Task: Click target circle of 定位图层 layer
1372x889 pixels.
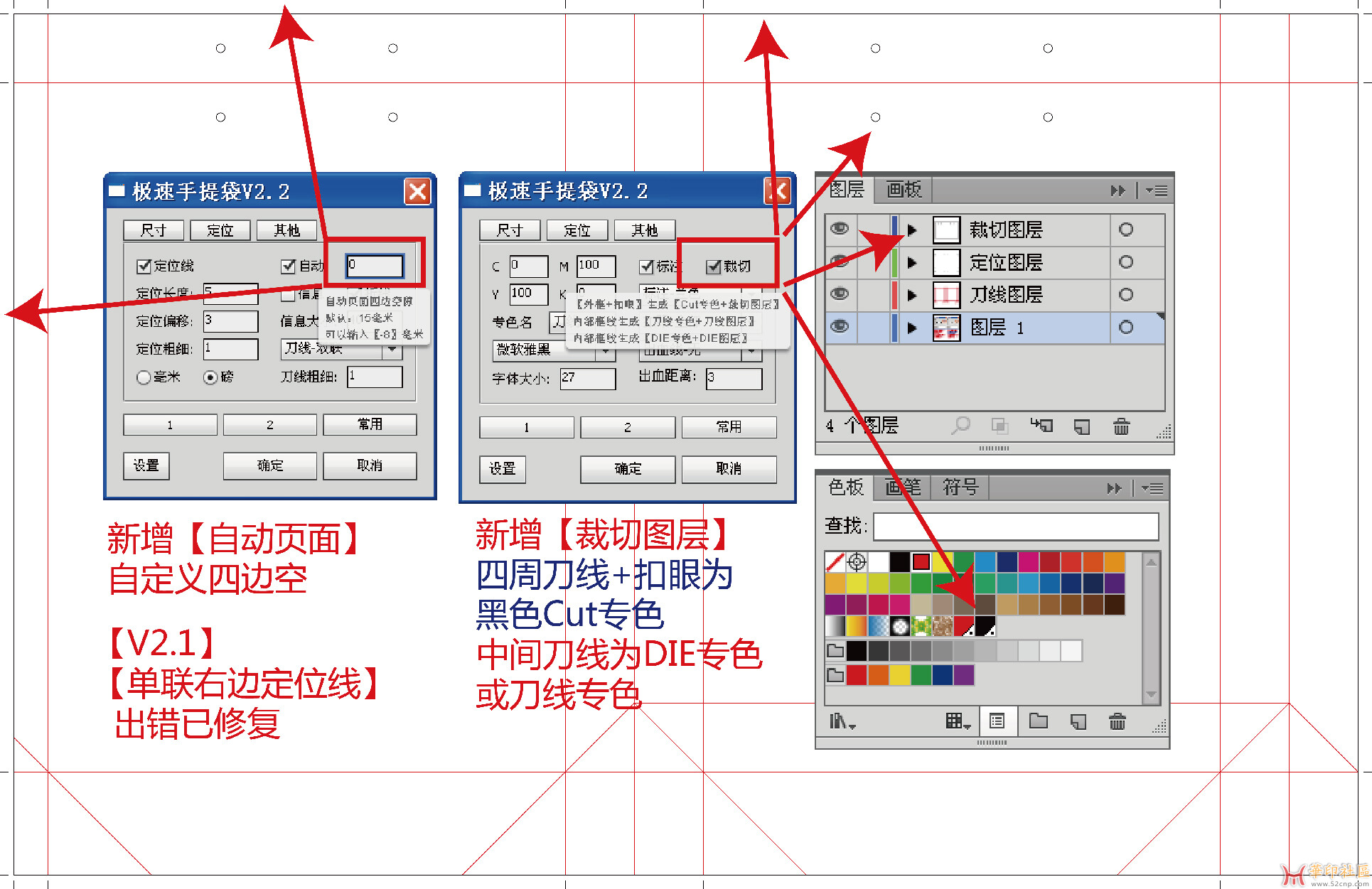Action: click(x=1126, y=262)
